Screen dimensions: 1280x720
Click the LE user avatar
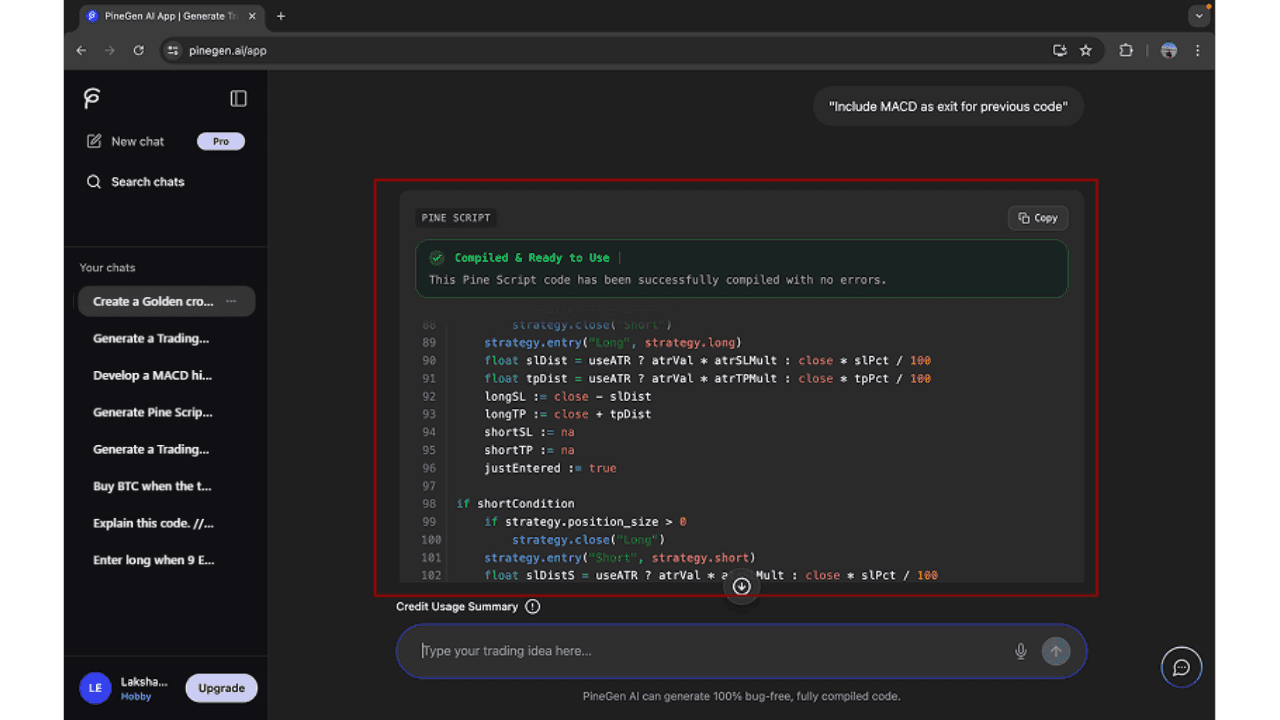pyautogui.click(x=95, y=688)
